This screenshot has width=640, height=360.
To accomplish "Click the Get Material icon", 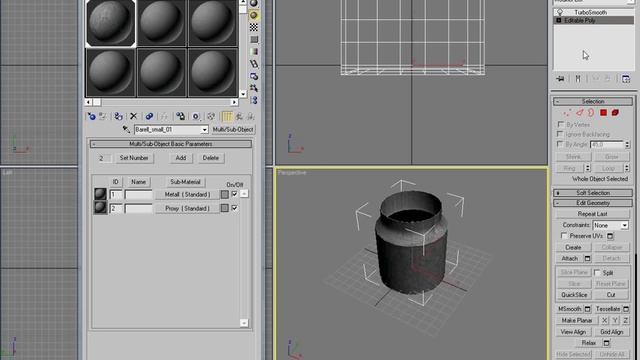I will pos(91,116).
